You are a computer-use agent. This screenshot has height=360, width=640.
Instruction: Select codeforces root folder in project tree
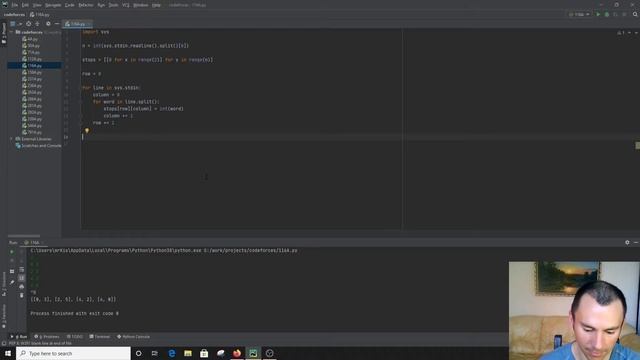click(32, 32)
